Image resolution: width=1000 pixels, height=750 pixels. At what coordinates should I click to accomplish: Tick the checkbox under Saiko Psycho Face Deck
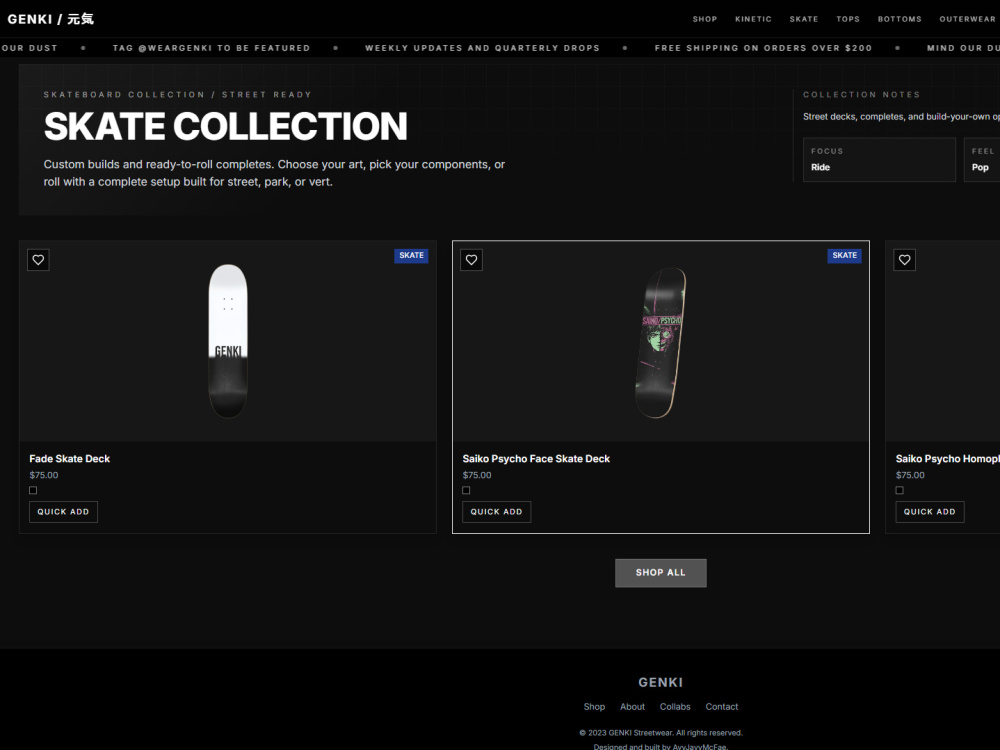pyautogui.click(x=466, y=490)
